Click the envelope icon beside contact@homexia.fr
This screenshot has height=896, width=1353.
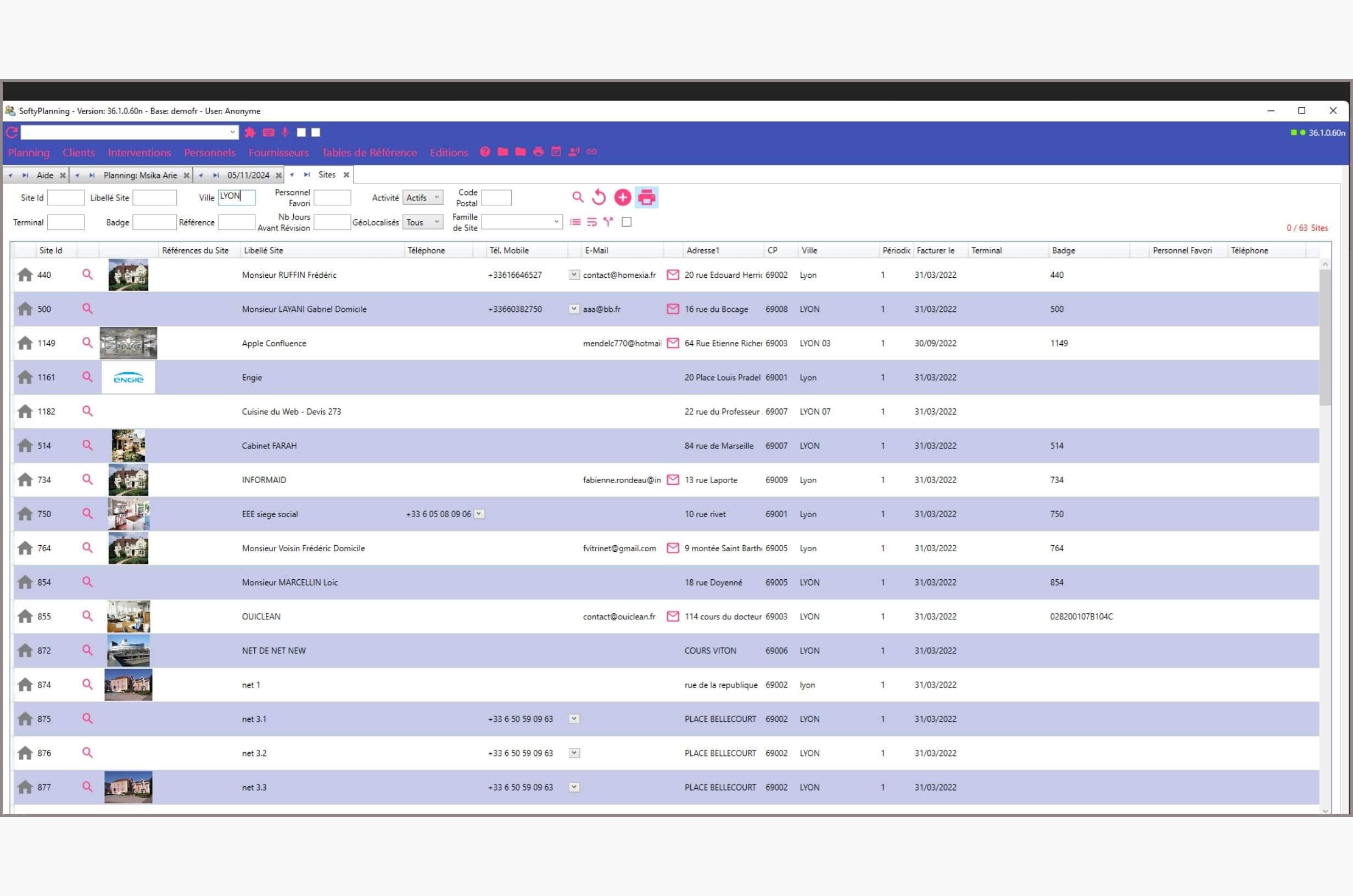672,275
